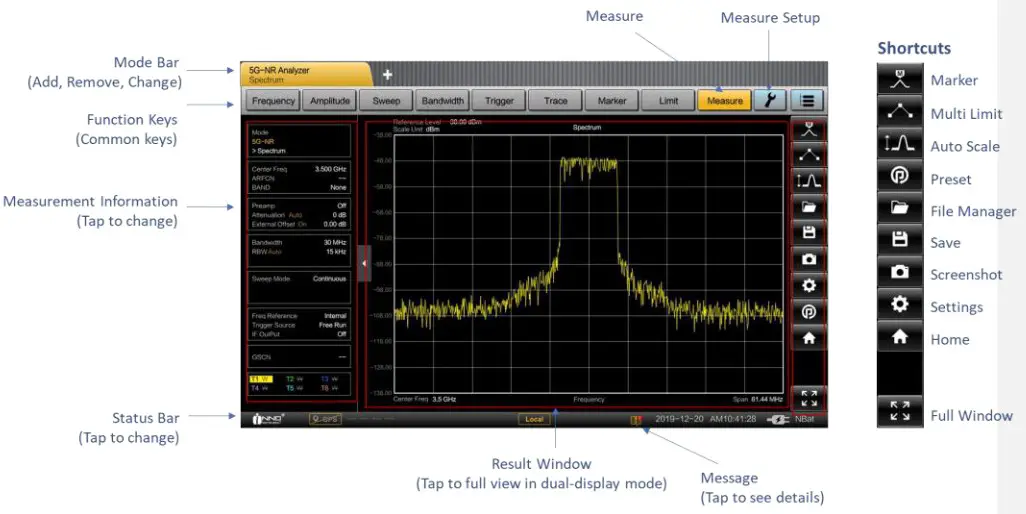This screenshot has width=1026, height=514.
Task: Tap the Local button in the status bar
Action: pos(534,419)
